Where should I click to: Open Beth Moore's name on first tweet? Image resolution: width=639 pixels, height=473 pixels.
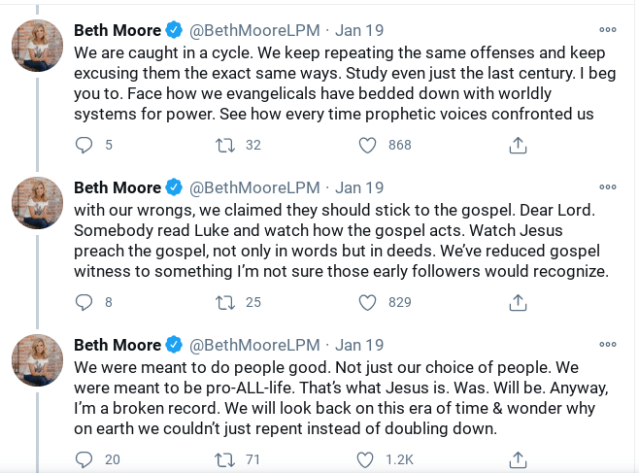pyautogui.click(x=117, y=30)
